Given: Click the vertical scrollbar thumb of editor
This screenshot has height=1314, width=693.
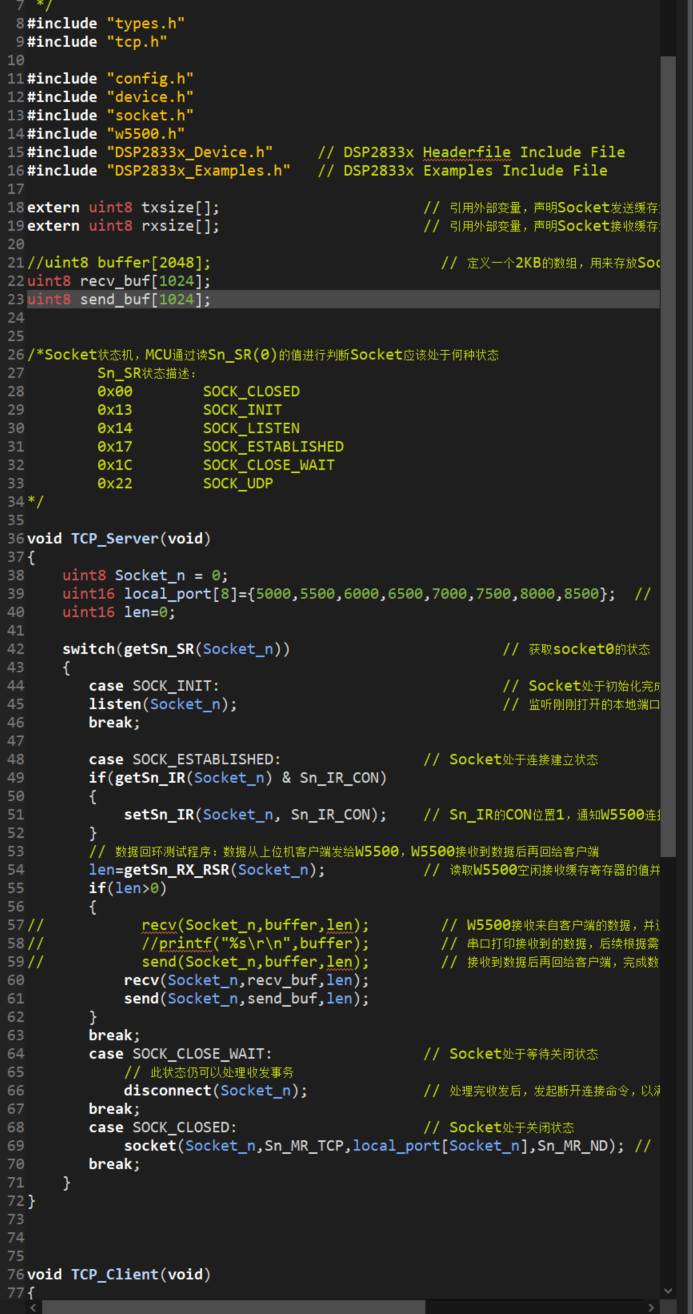Looking at the screenshot, I should (668, 456).
